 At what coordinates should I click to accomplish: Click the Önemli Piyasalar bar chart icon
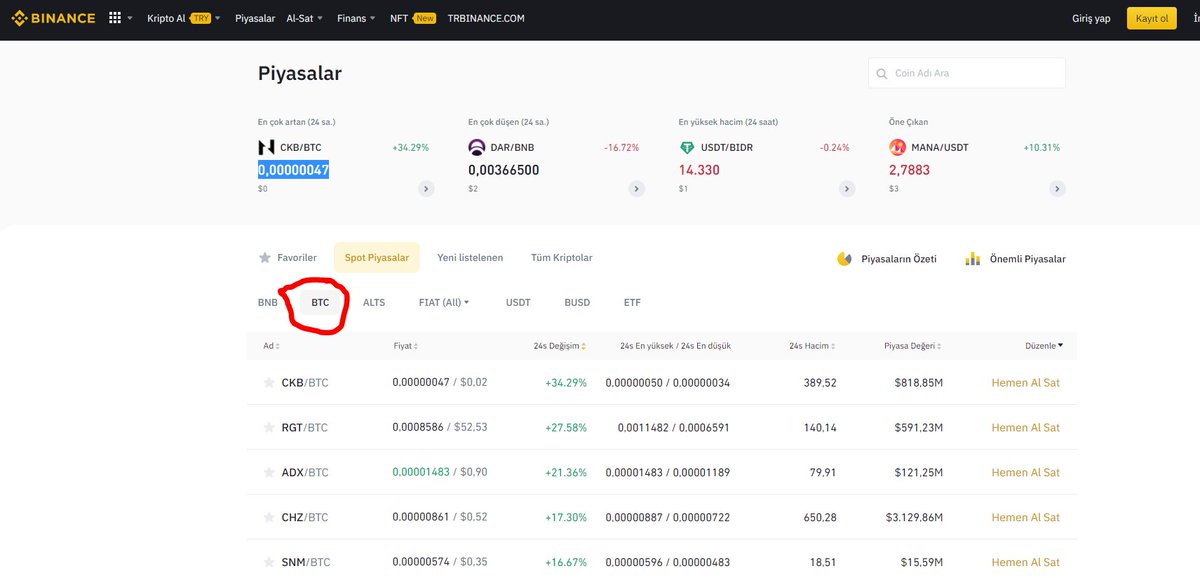coord(973,259)
